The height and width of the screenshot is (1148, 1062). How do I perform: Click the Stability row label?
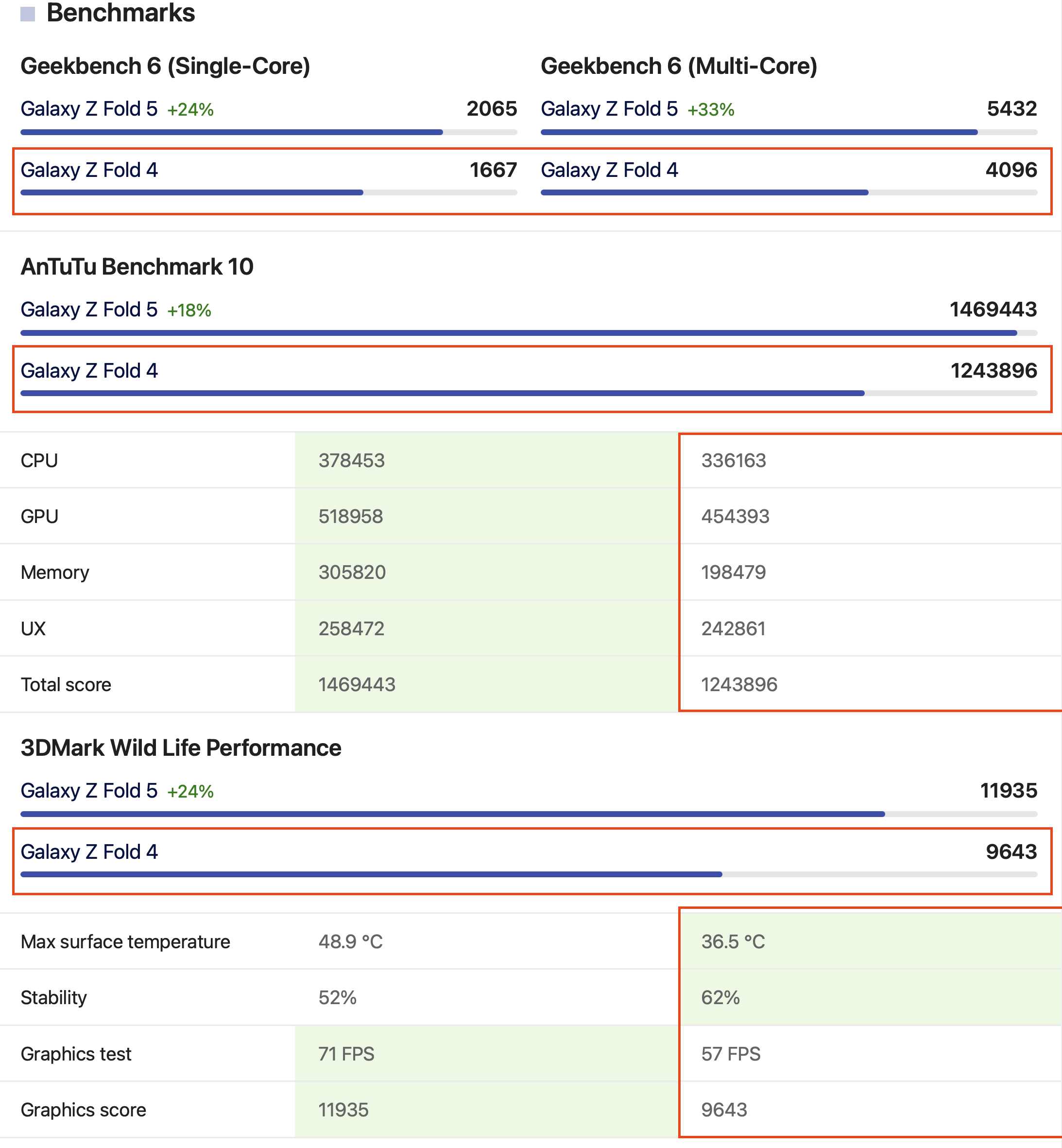pos(54,997)
